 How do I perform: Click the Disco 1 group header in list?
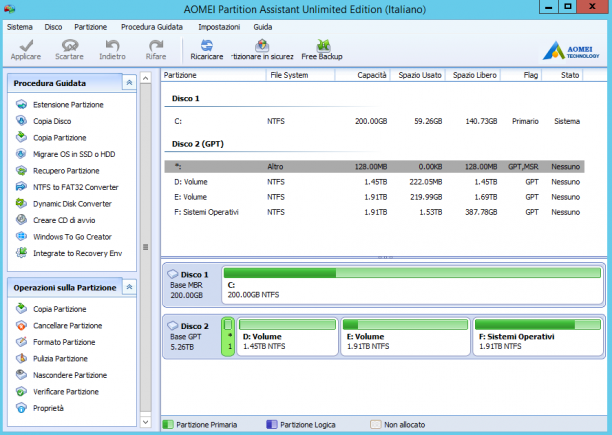(186, 98)
